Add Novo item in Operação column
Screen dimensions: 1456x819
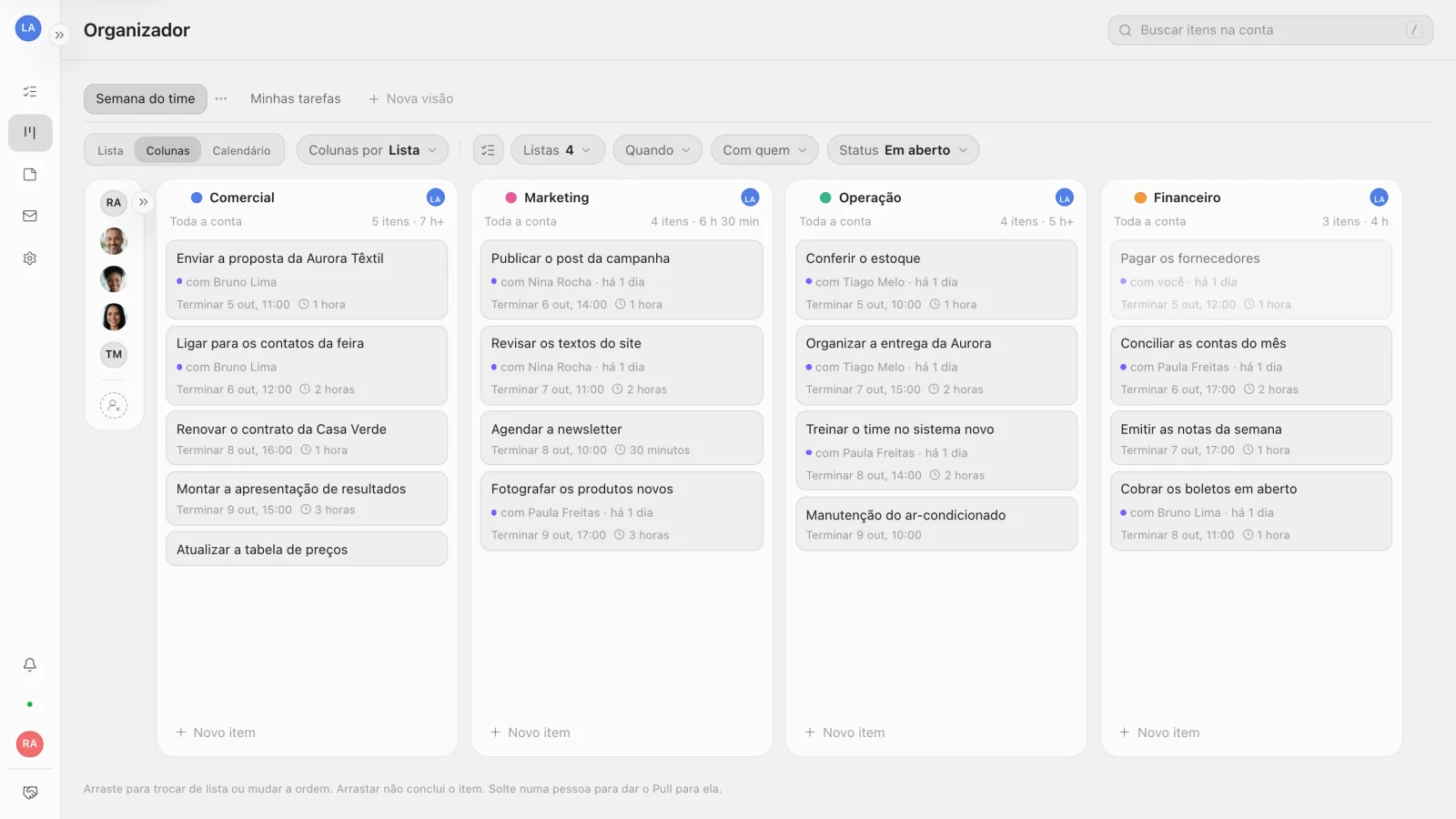(845, 733)
